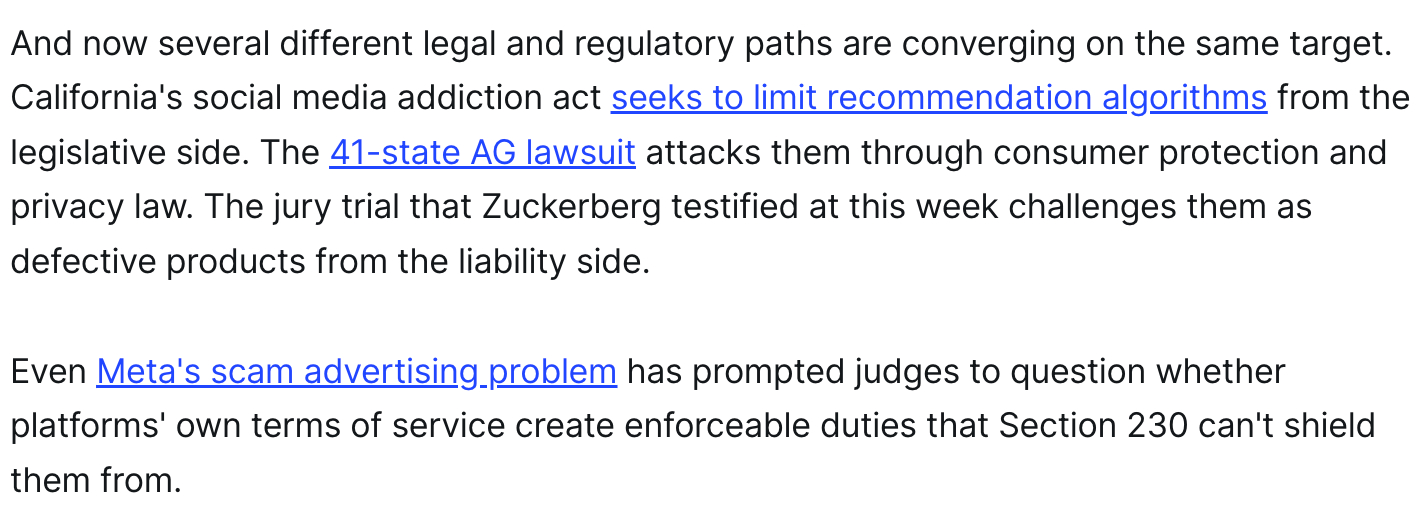1428x522 pixels.
Task: Open the "seeks to limit recommendation algorithms" link
Action: click(x=938, y=98)
